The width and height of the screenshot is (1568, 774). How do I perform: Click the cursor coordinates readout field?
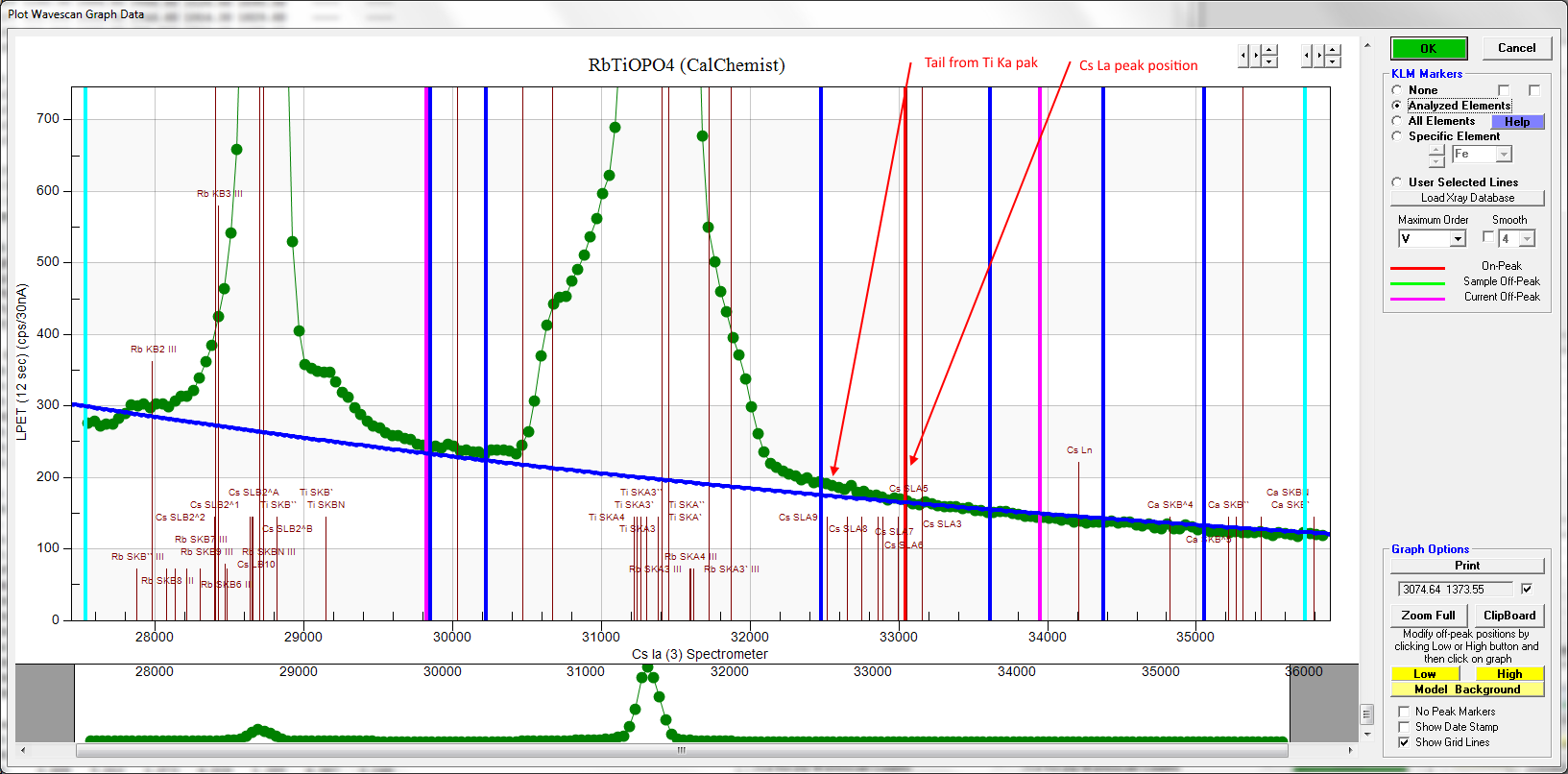[1454, 589]
